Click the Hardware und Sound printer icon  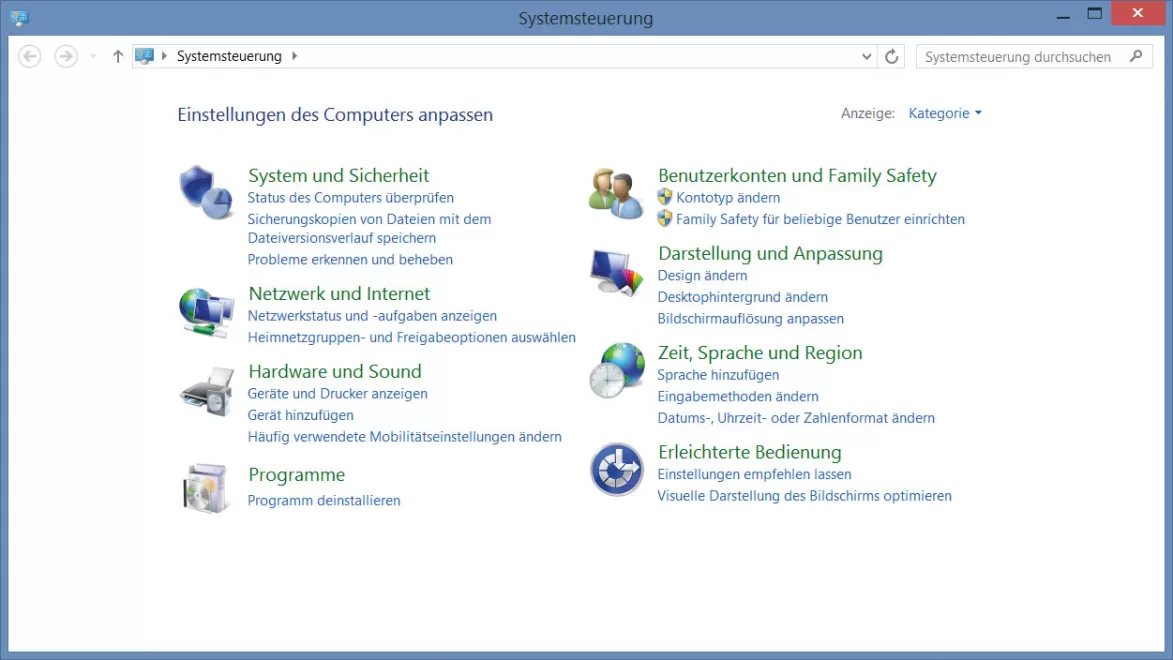(x=206, y=391)
